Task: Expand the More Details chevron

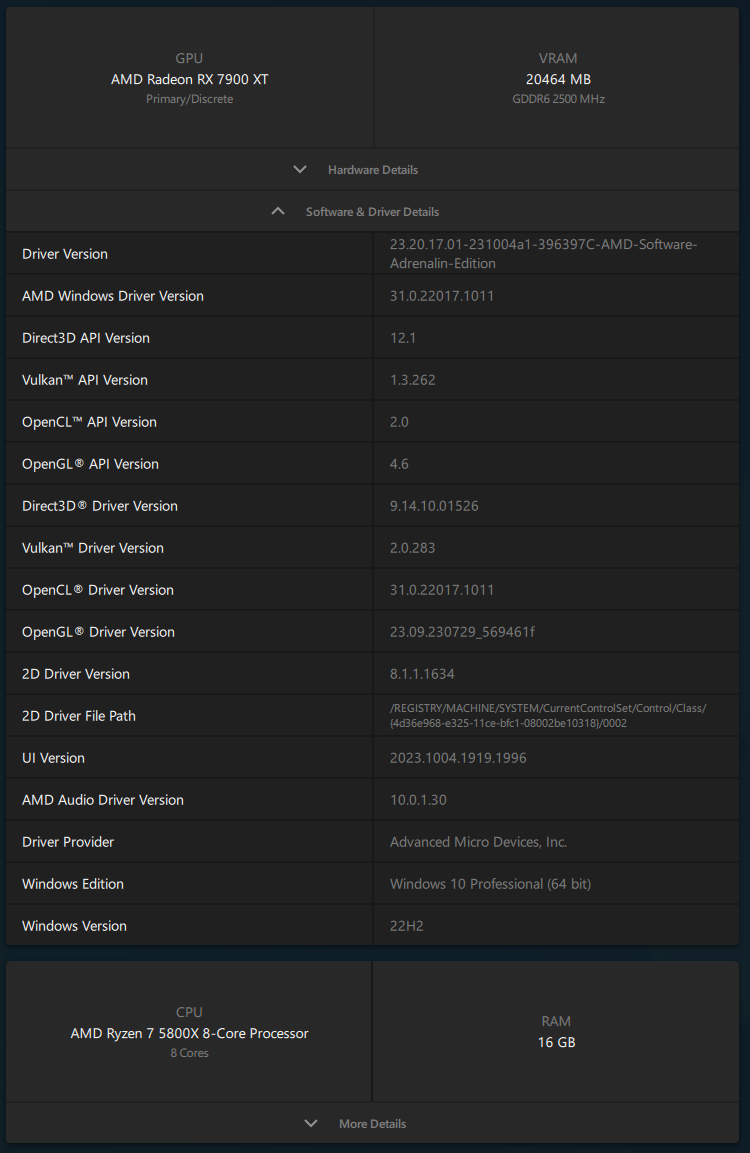Action: click(x=311, y=1123)
